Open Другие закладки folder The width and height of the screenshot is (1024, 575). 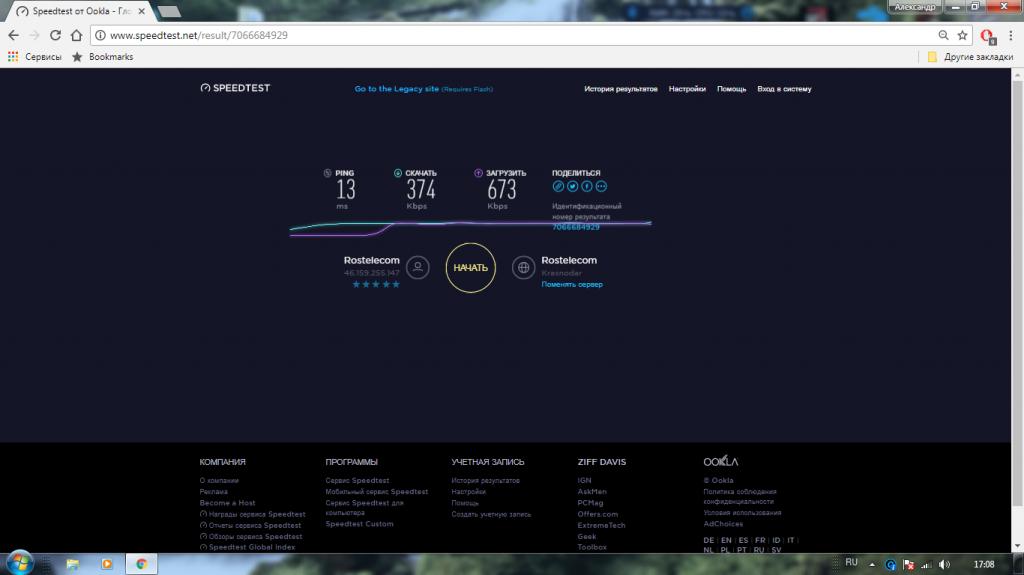(970, 57)
